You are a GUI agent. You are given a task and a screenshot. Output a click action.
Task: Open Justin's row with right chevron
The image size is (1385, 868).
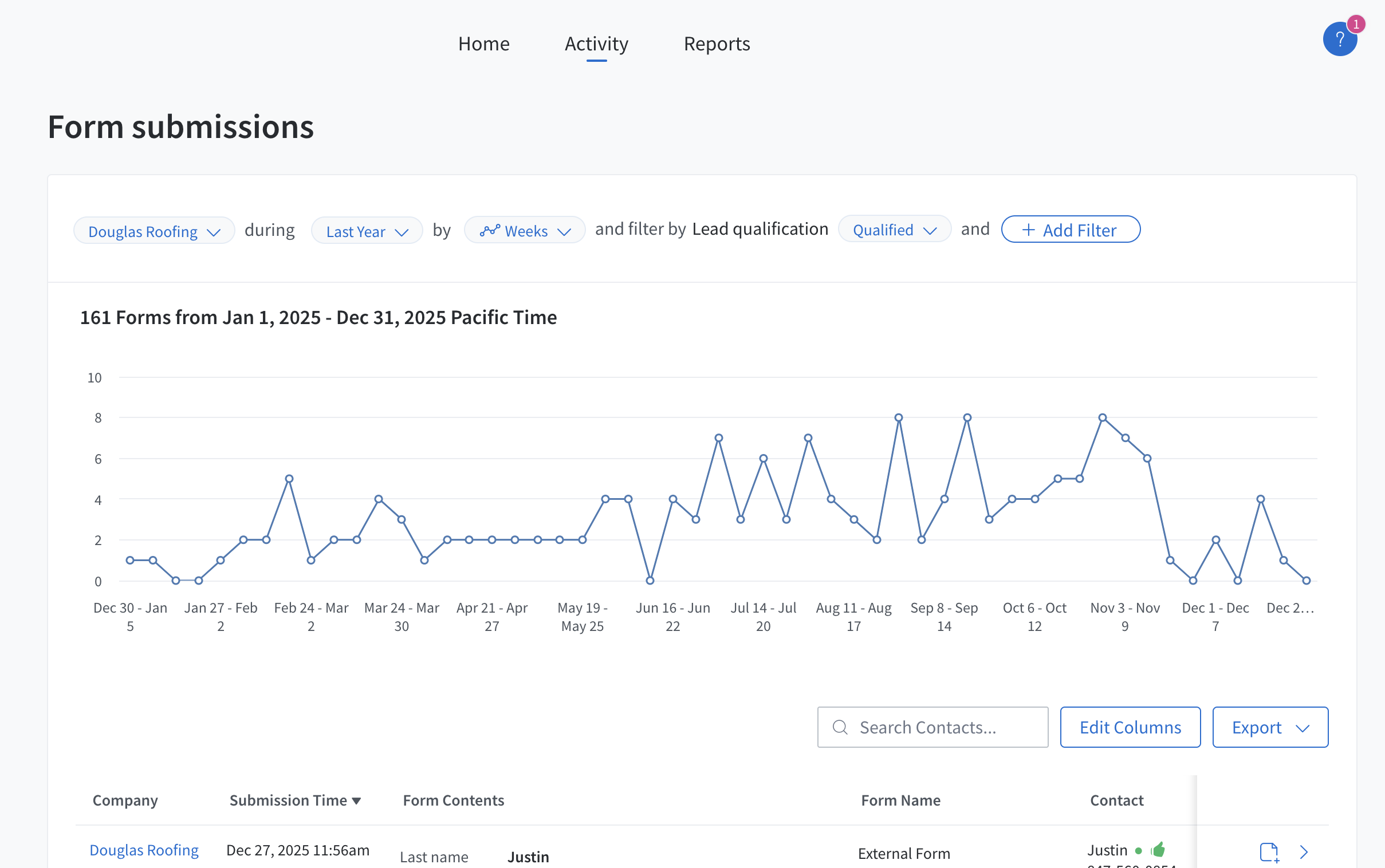pyautogui.click(x=1304, y=852)
